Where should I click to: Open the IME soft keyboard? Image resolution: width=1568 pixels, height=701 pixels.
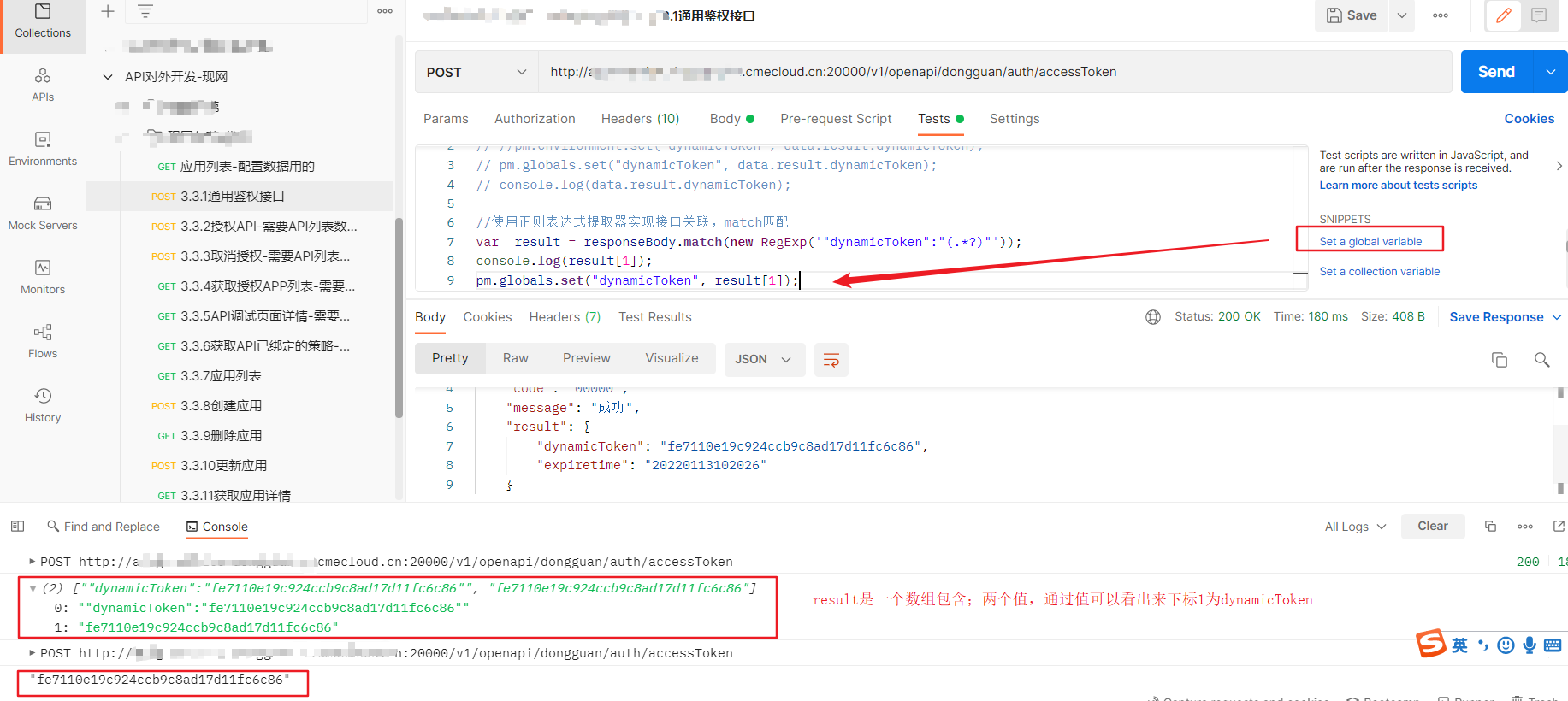1553,645
